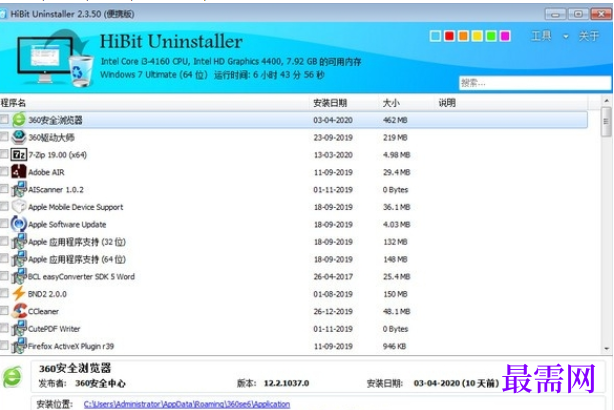Select the BCL easyConverter SDK 5 Word row

pyautogui.click(x=294, y=276)
